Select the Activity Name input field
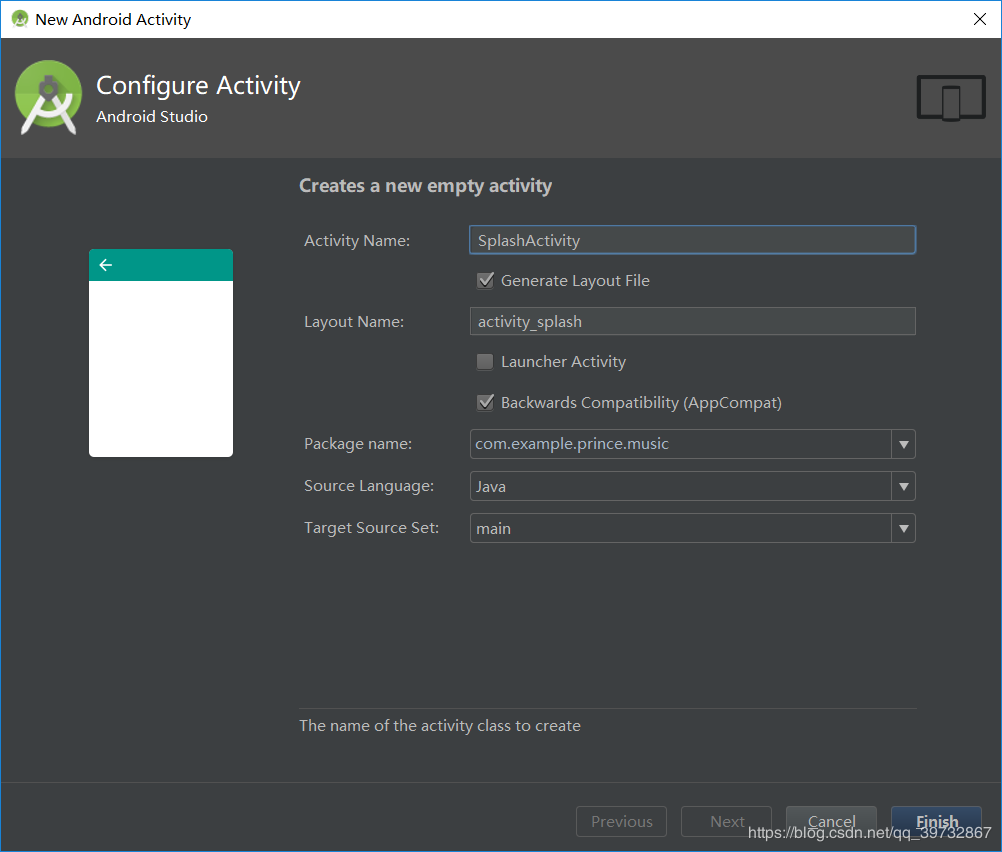 [x=692, y=240]
